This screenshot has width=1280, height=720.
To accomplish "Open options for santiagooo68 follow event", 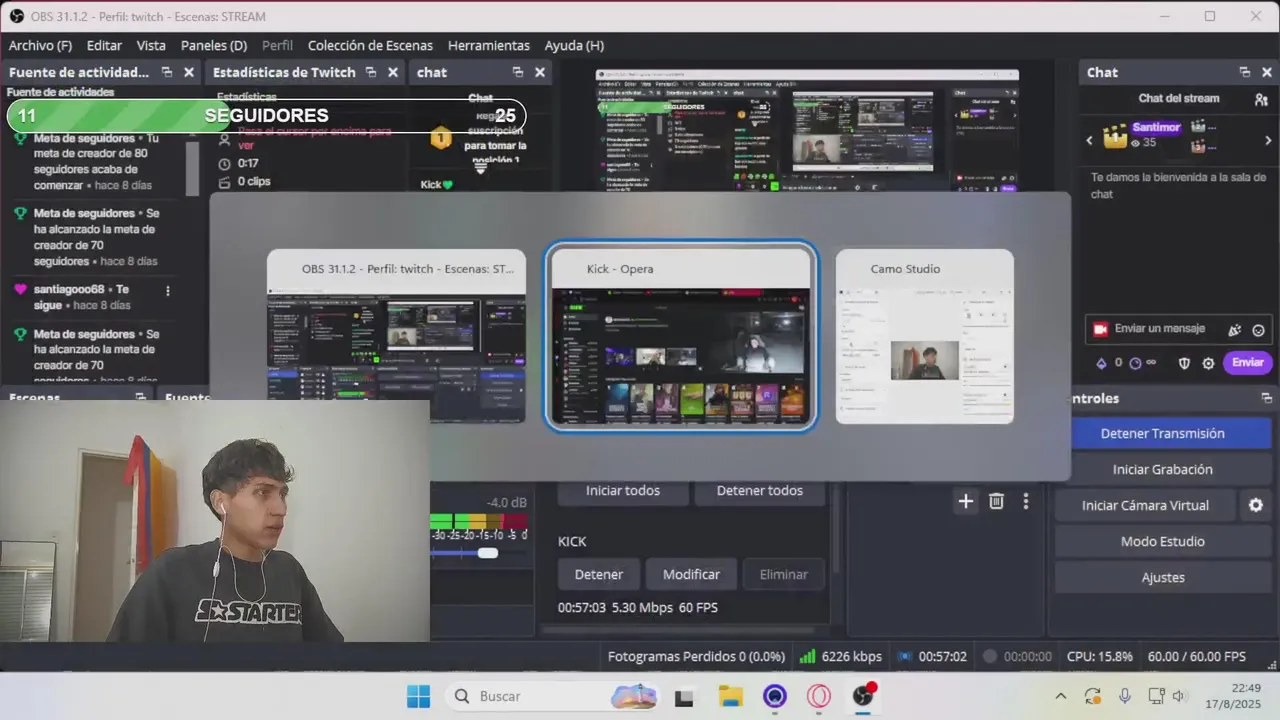I will click(x=168, y=291).
